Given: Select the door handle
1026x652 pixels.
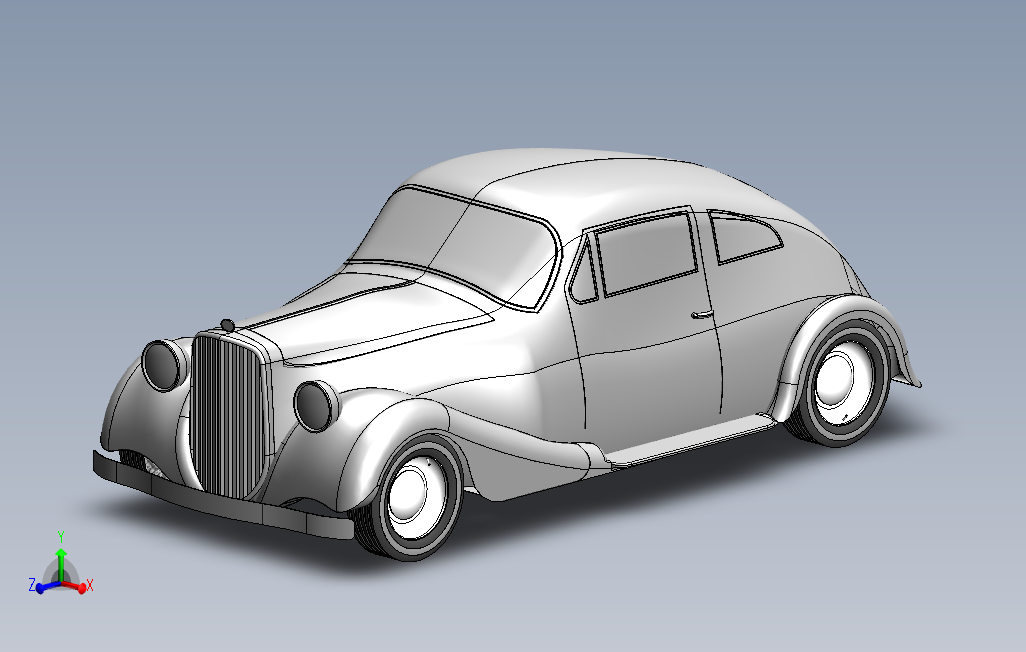Looking at the screenshot, I should click(x=702, y=315).
